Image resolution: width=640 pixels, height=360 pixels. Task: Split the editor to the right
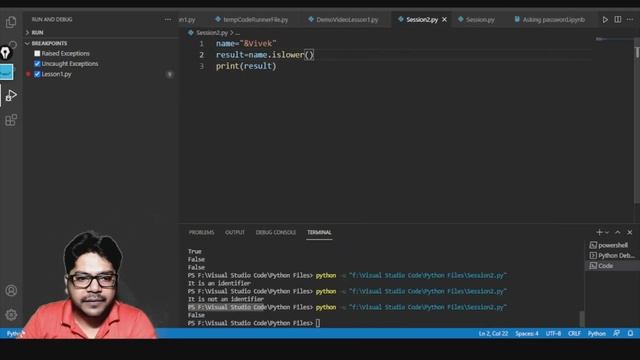pos(618,20)
